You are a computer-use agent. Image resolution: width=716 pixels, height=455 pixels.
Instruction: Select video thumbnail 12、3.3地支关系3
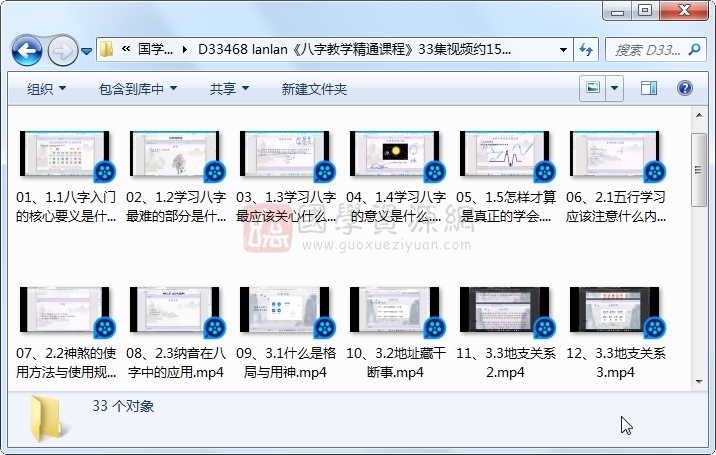pyautogui.click(x=616, y=312)
